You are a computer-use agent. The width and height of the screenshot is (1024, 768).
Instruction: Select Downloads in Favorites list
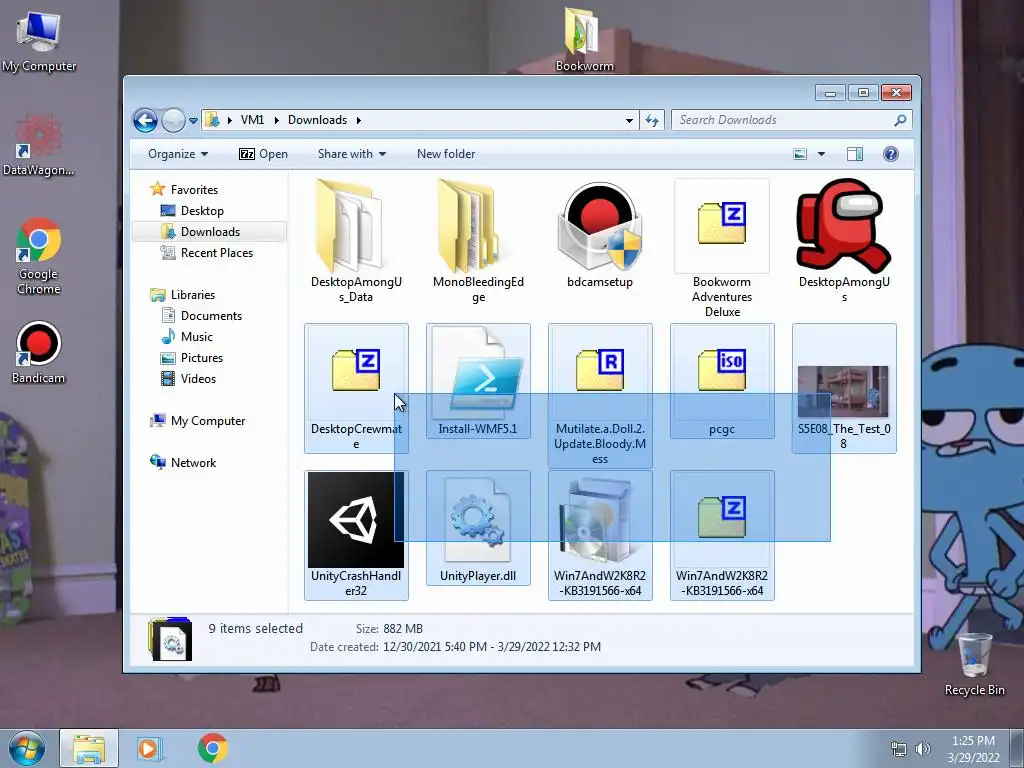[210, 232]
